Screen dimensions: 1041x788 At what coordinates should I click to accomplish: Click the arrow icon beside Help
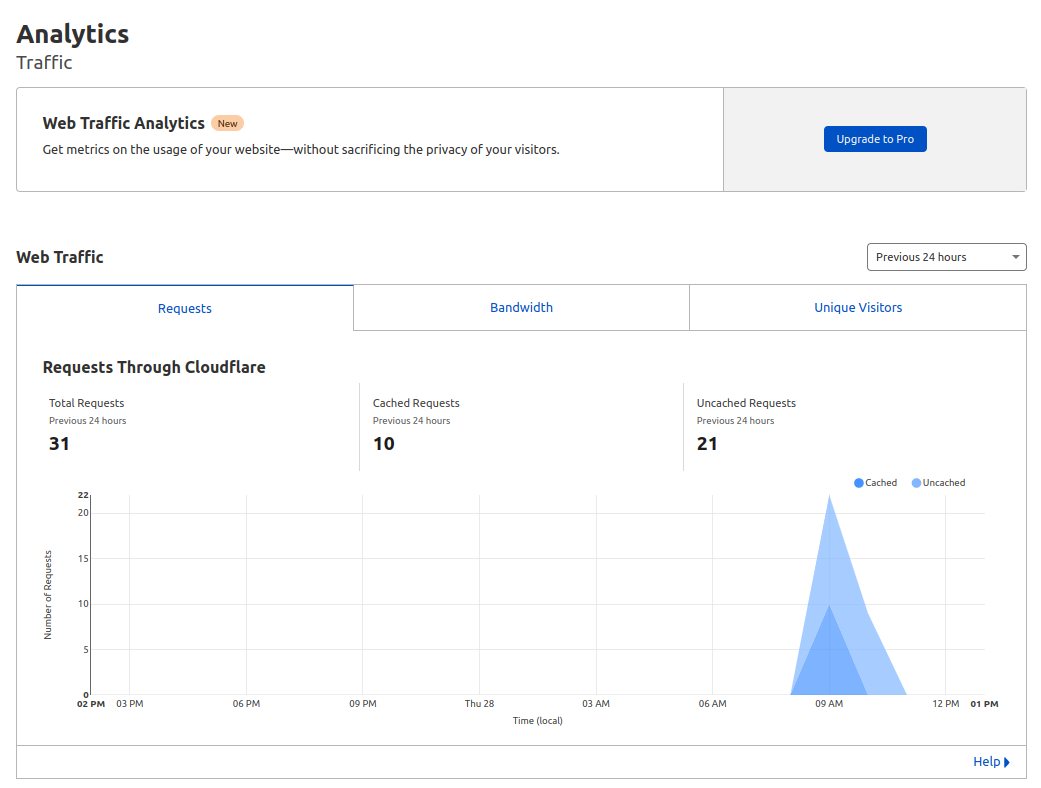click(x=1007, y=762)
